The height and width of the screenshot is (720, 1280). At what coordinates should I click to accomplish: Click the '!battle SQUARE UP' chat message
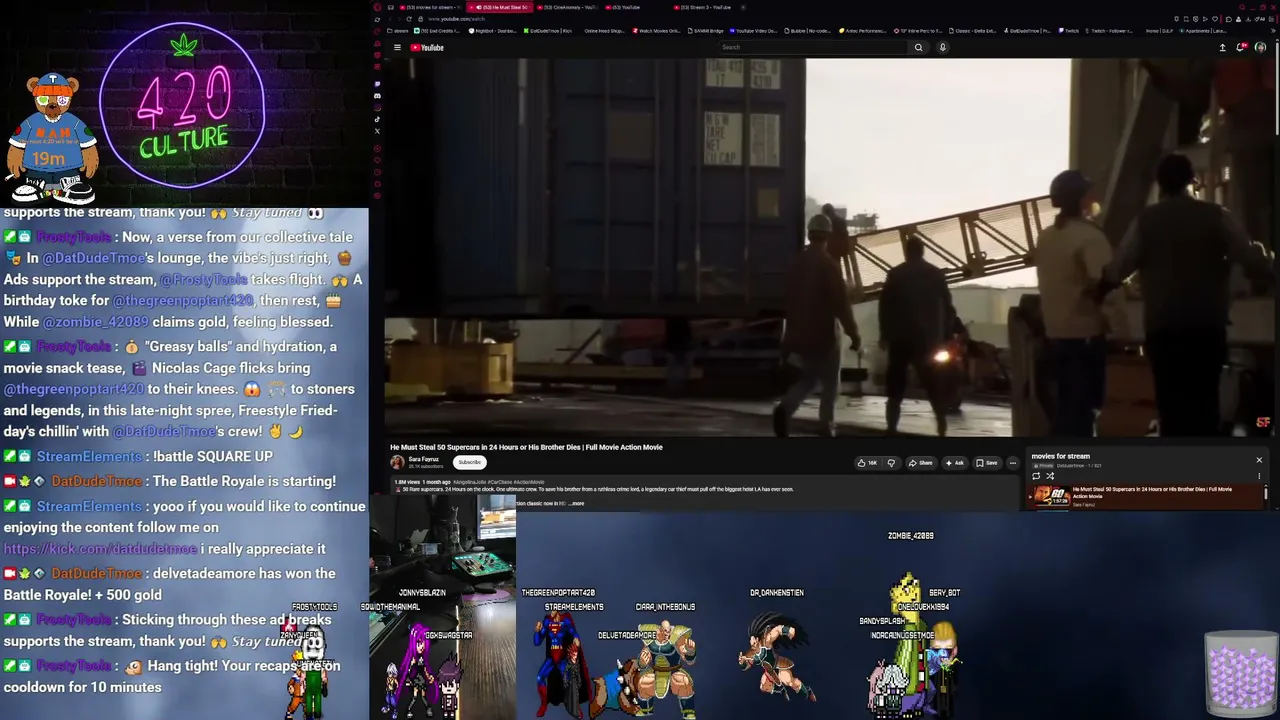(x=213, y=456)
